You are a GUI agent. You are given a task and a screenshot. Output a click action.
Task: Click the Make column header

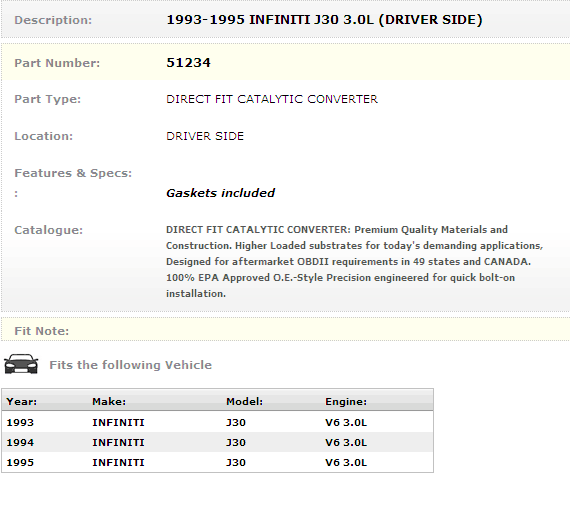pyautogui.click(x=109, y=401)
